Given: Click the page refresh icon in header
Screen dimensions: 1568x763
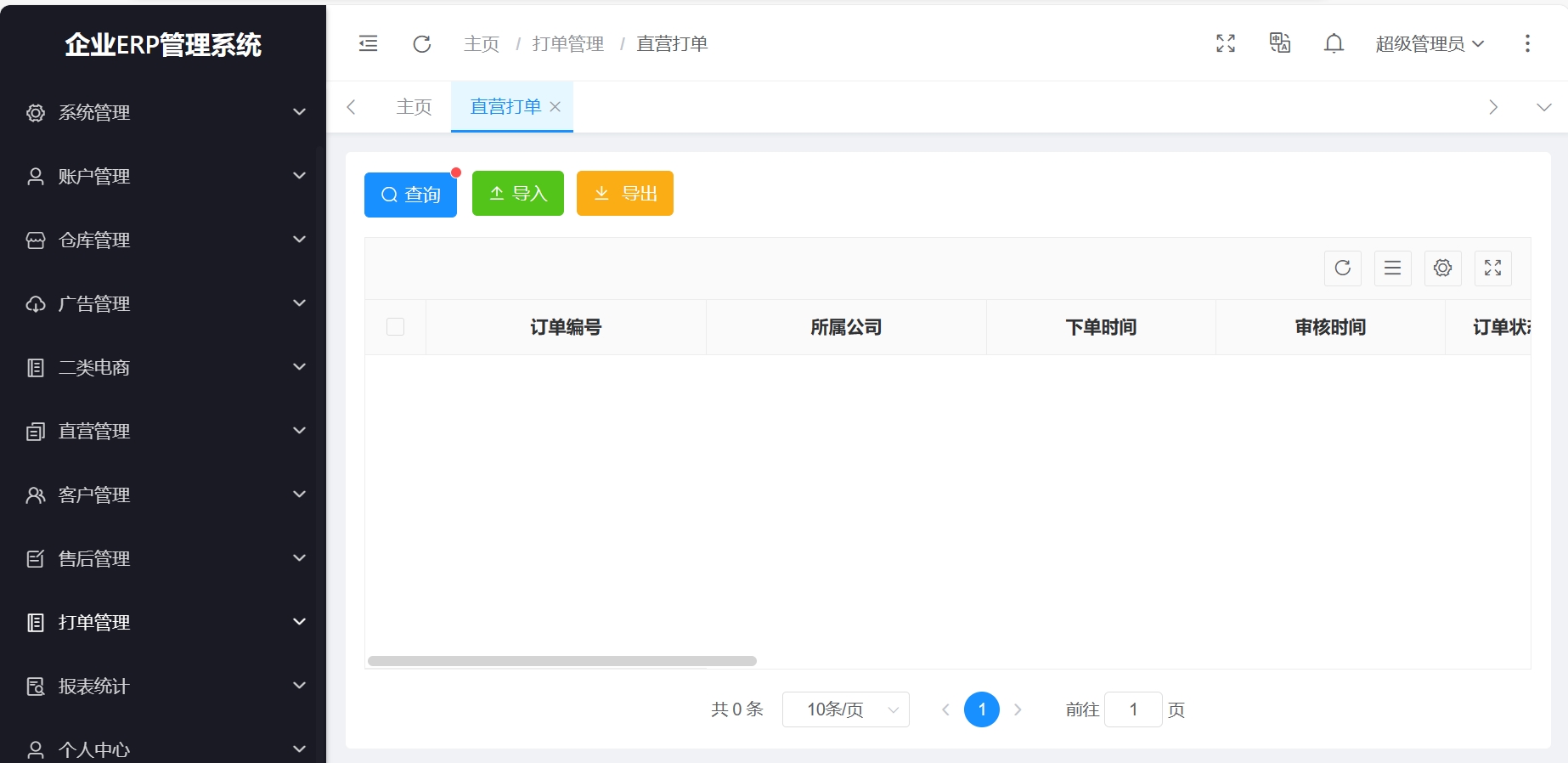Looking at the screenshot, I should pos(422,43).
